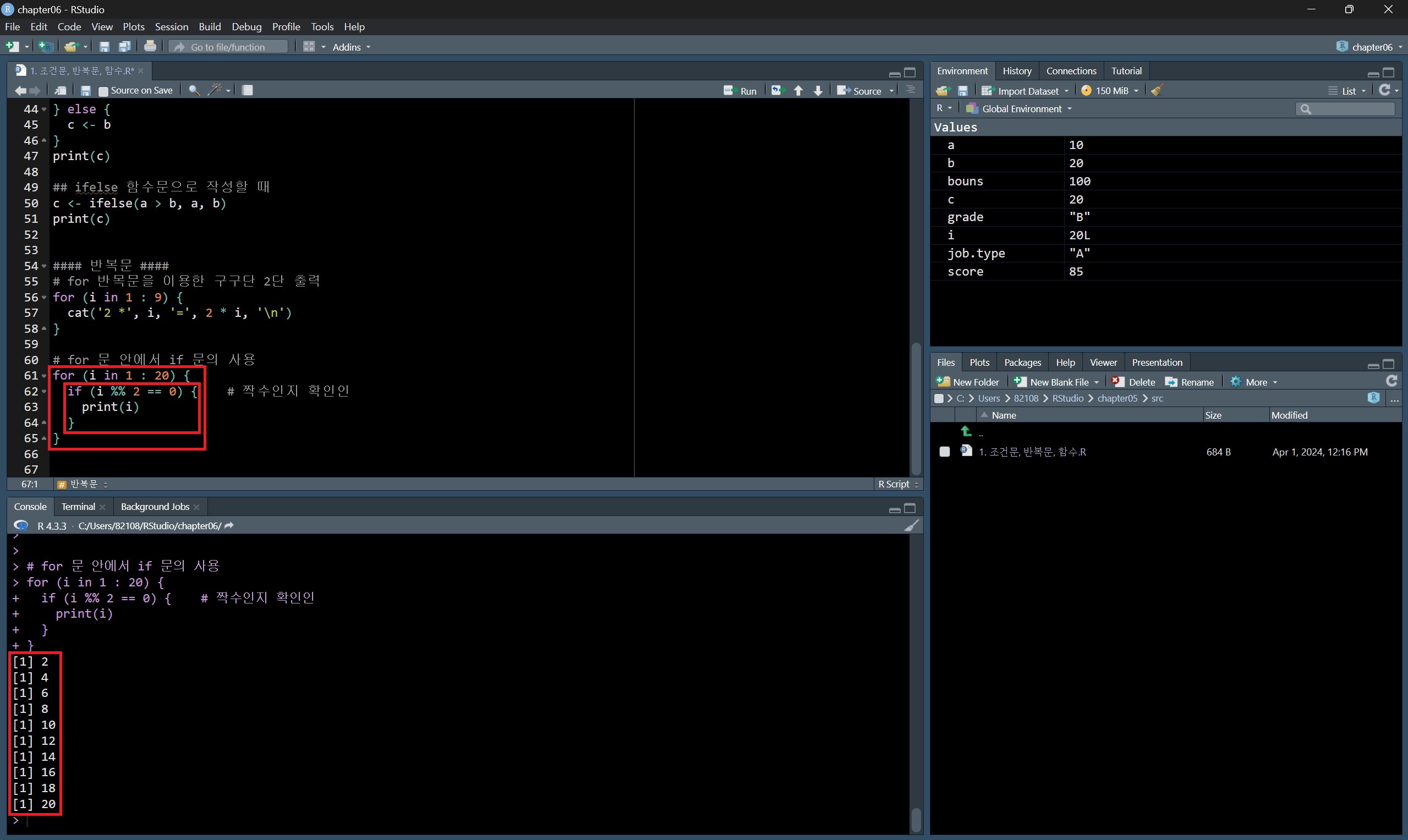
Task: Open the Addins dropdown menu
Action: coord(351,47)
